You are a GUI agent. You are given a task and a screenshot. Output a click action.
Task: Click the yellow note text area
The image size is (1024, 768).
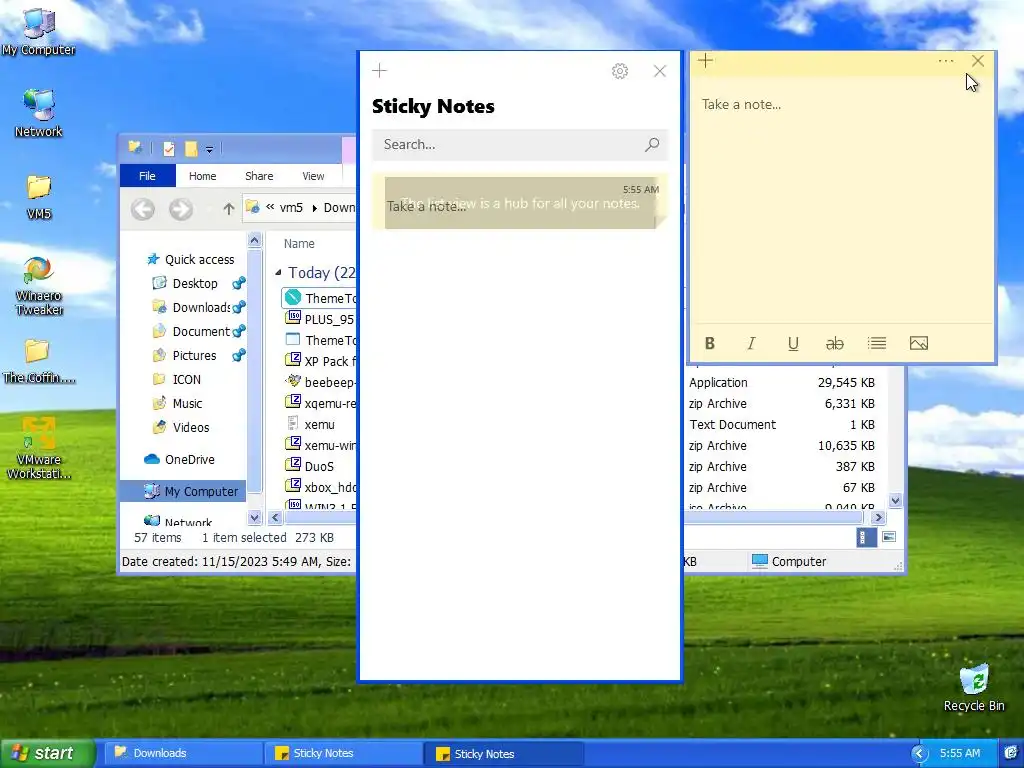pos(842,199)
